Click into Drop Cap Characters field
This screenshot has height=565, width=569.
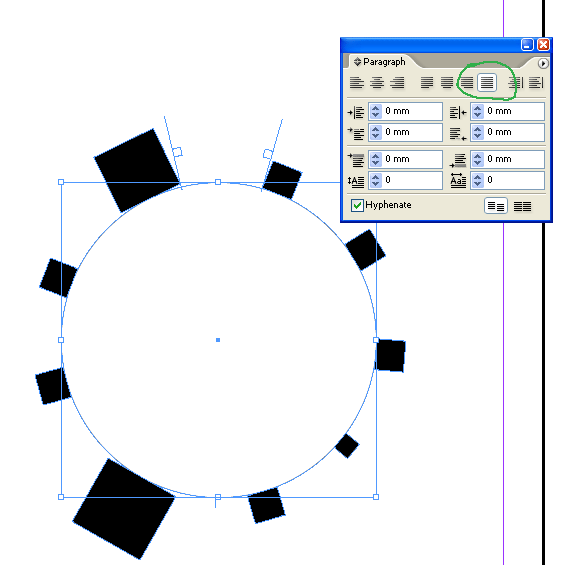tap(514, 180)
